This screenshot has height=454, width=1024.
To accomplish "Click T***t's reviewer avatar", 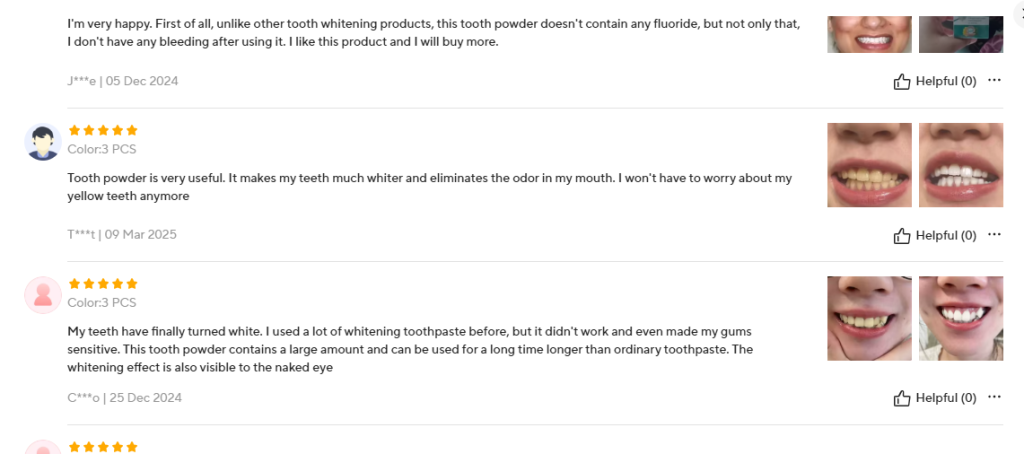I will [x=43, y=142].
